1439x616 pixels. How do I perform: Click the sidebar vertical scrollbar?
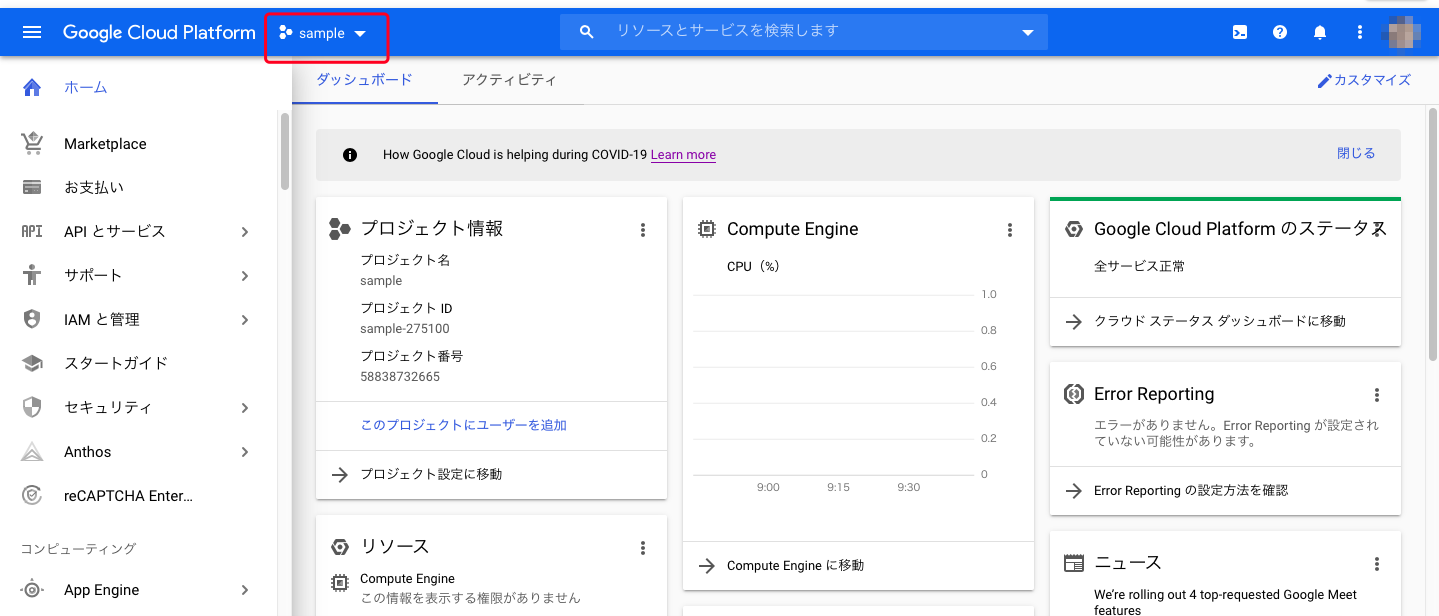tap(285, 151)
